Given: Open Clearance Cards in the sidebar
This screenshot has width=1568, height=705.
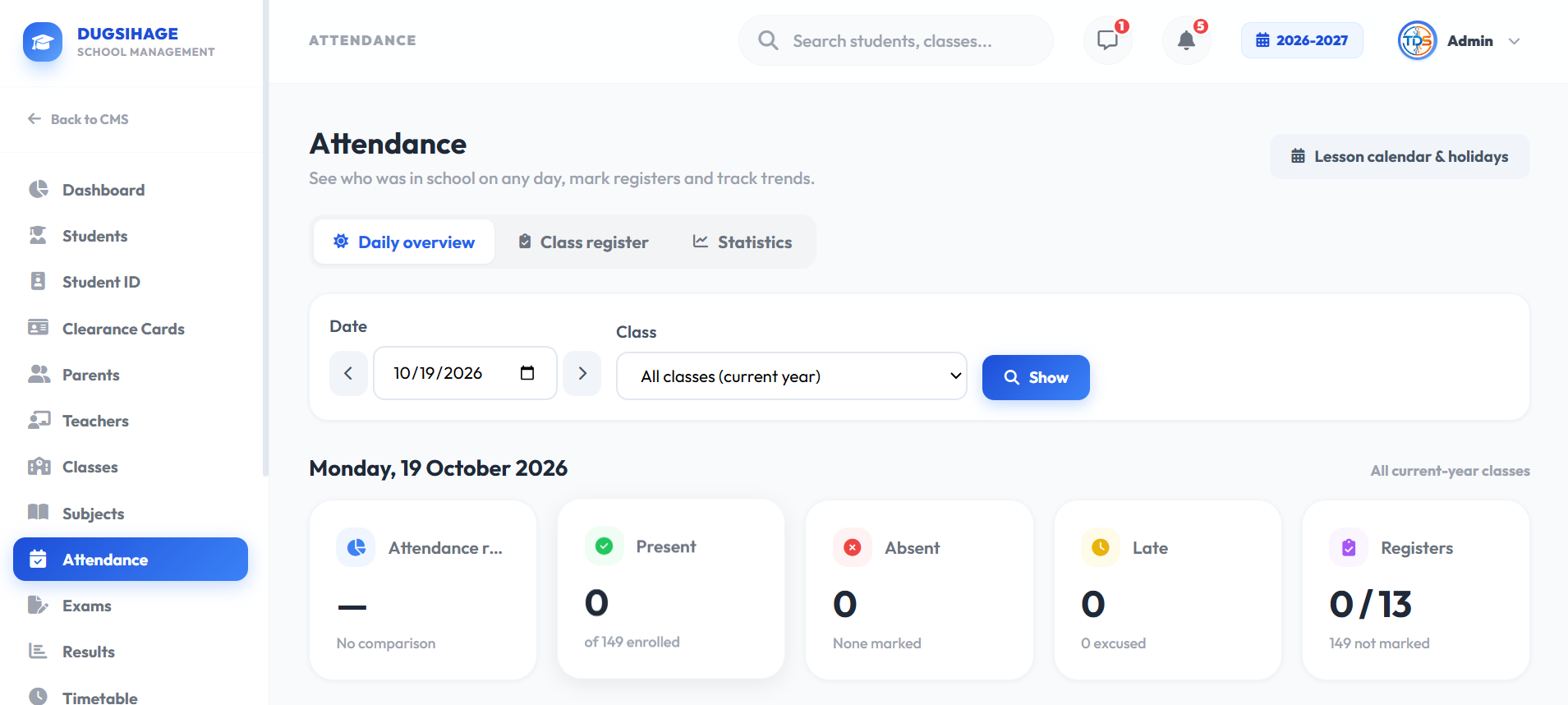Looking at the screenshot, I should click(131, 329).
